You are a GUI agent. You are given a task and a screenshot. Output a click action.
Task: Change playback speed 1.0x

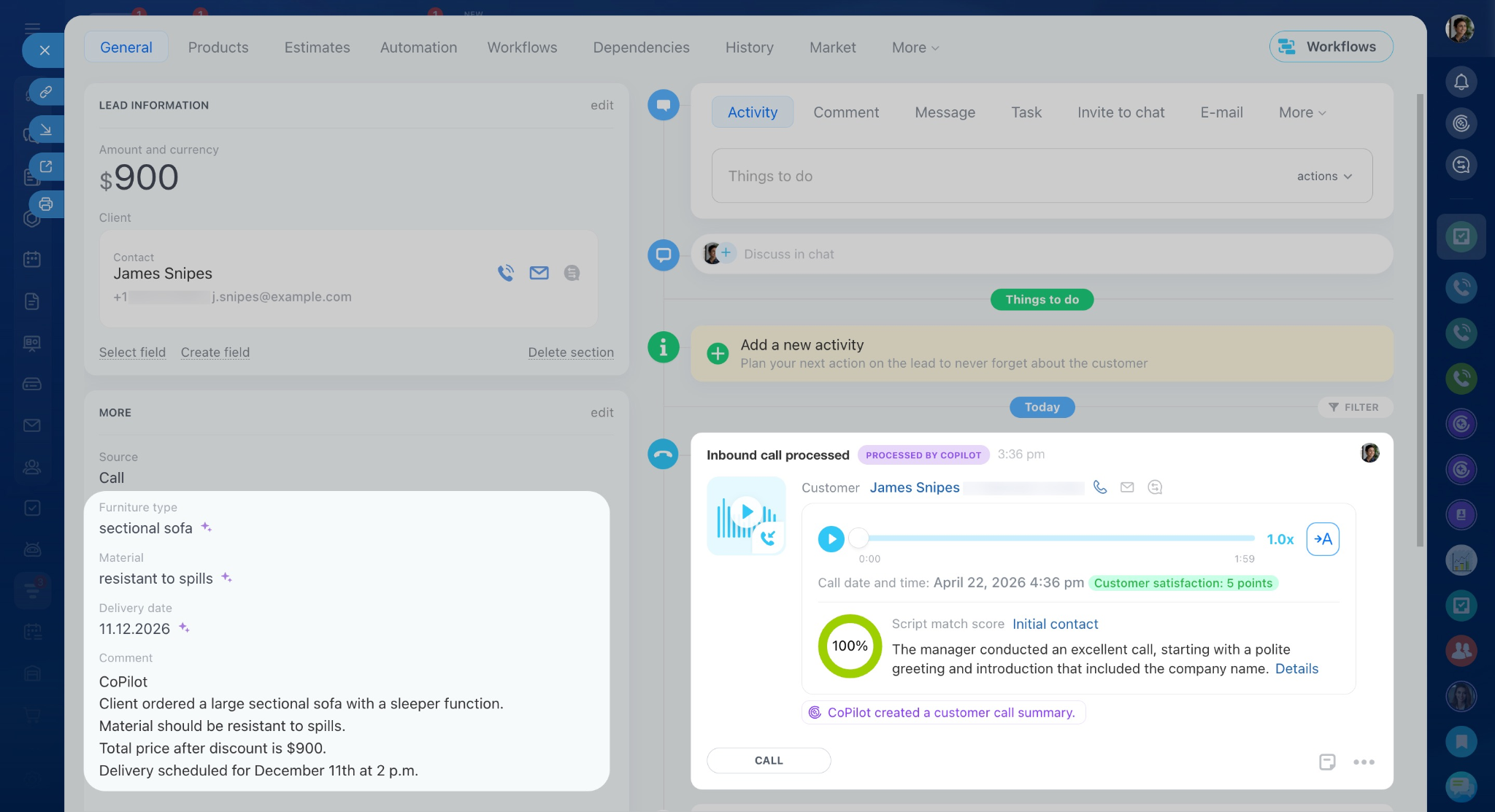(x=1280, y=539)
